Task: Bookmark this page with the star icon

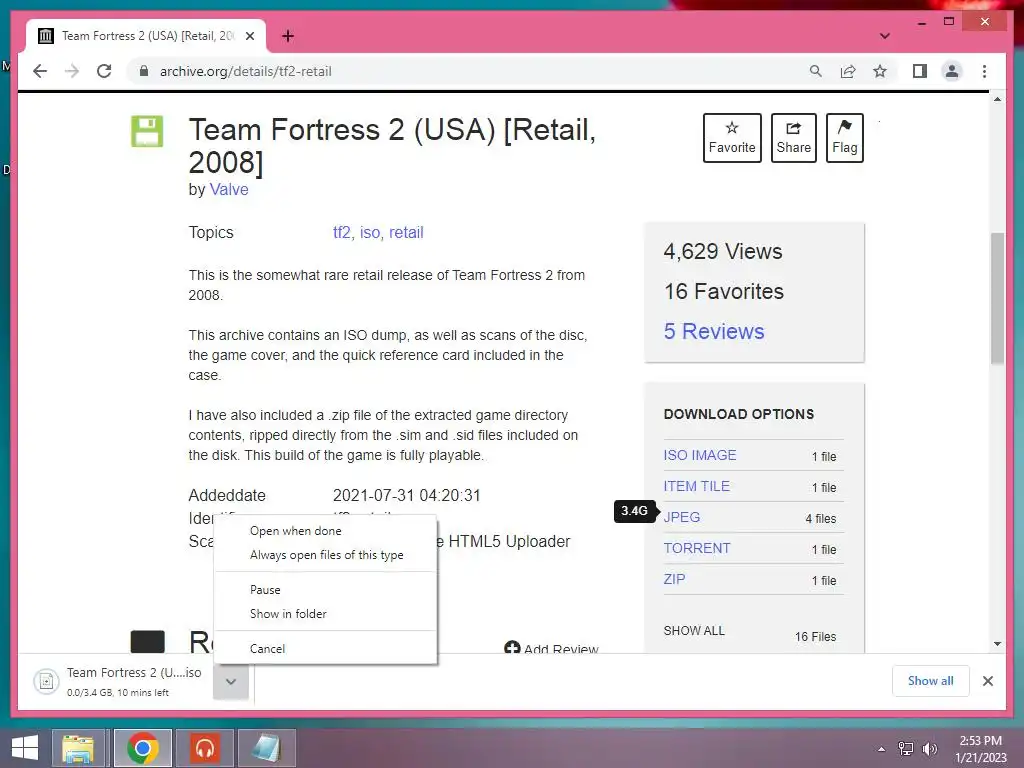Action: coord(880,71)
